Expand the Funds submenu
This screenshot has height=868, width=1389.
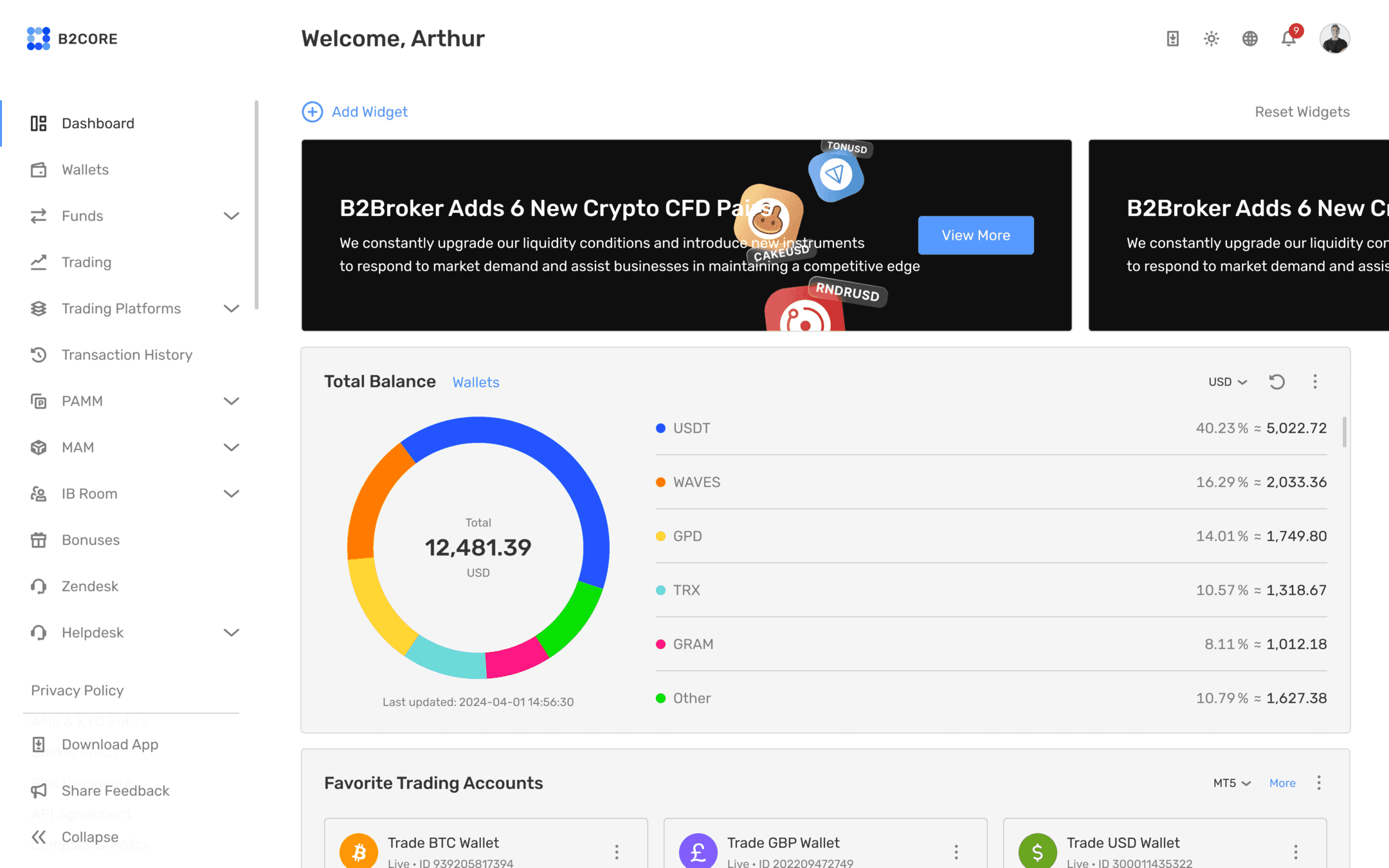click(232, 216)
